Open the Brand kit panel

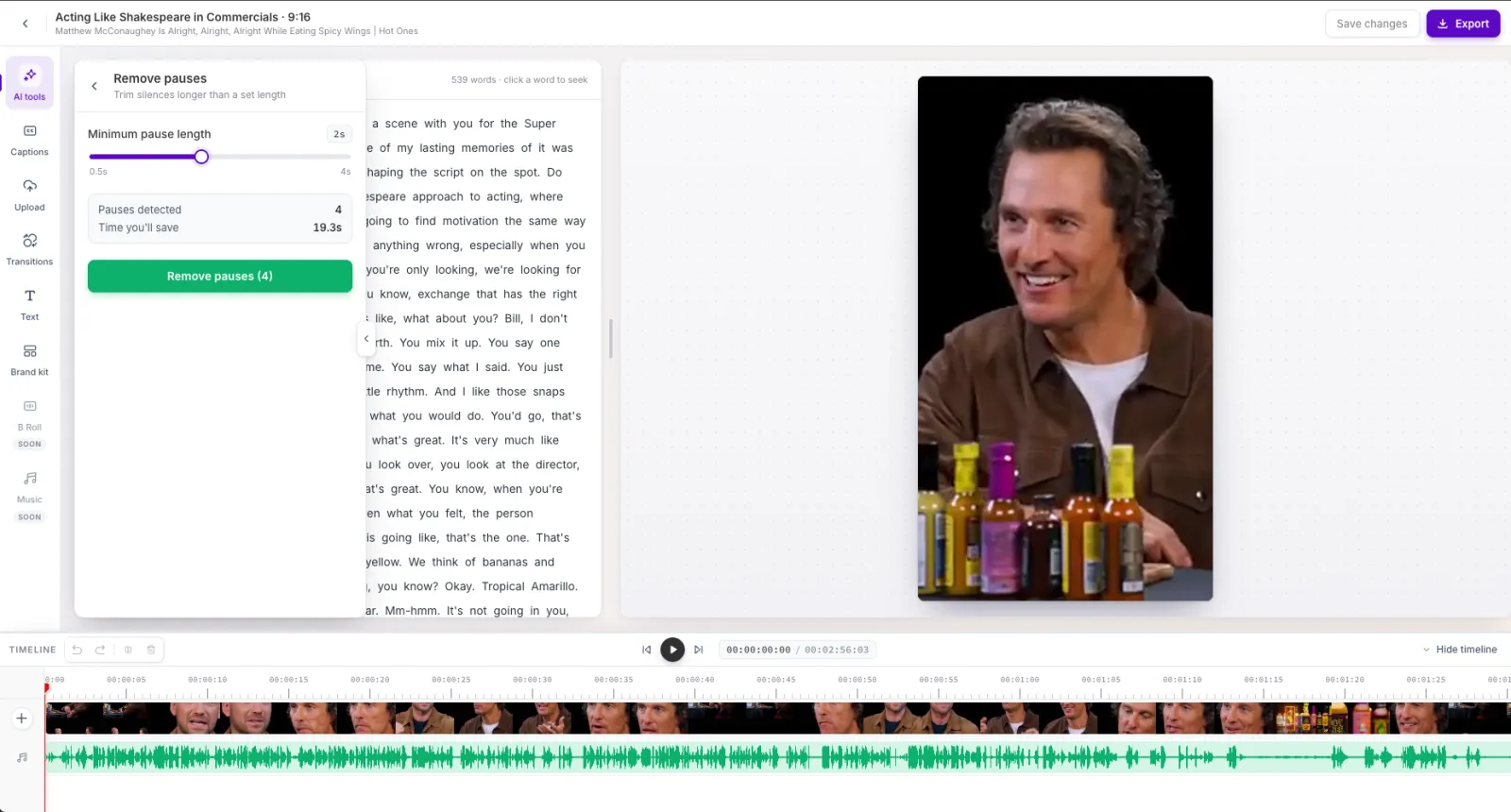point(29,360)
